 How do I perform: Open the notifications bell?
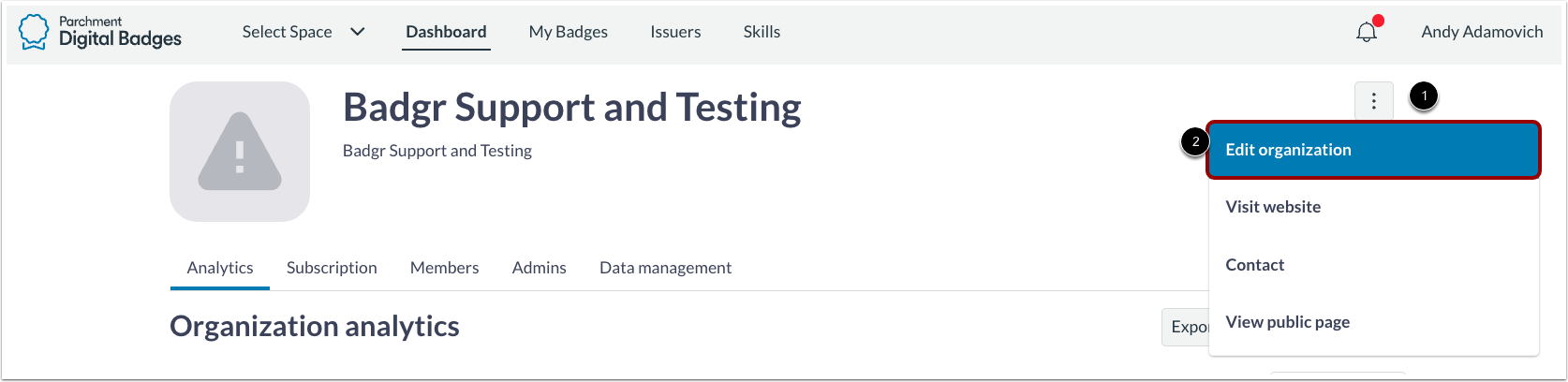coord(1367,33)
